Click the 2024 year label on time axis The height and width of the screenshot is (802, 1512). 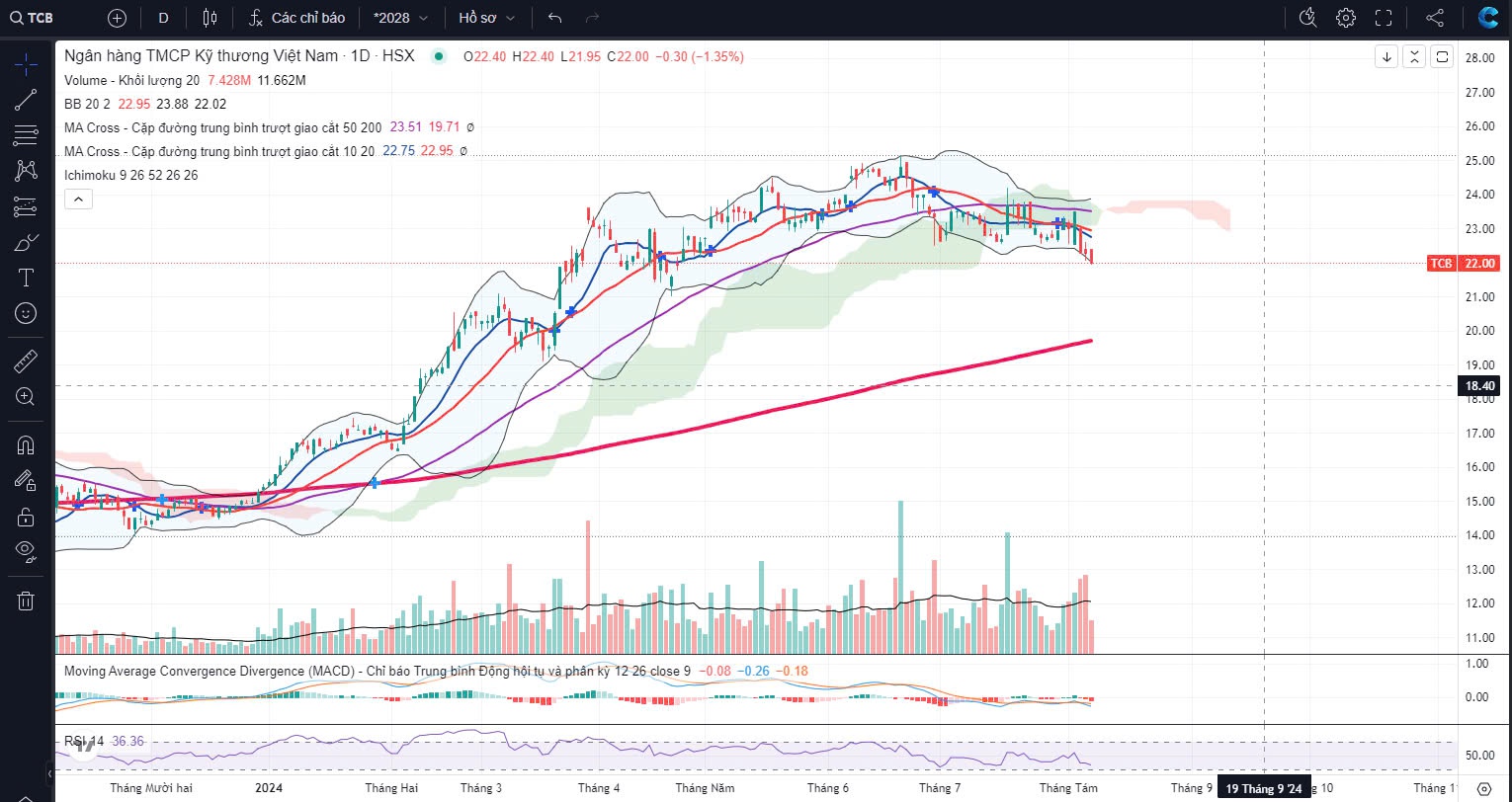click(x=269, y=788)
